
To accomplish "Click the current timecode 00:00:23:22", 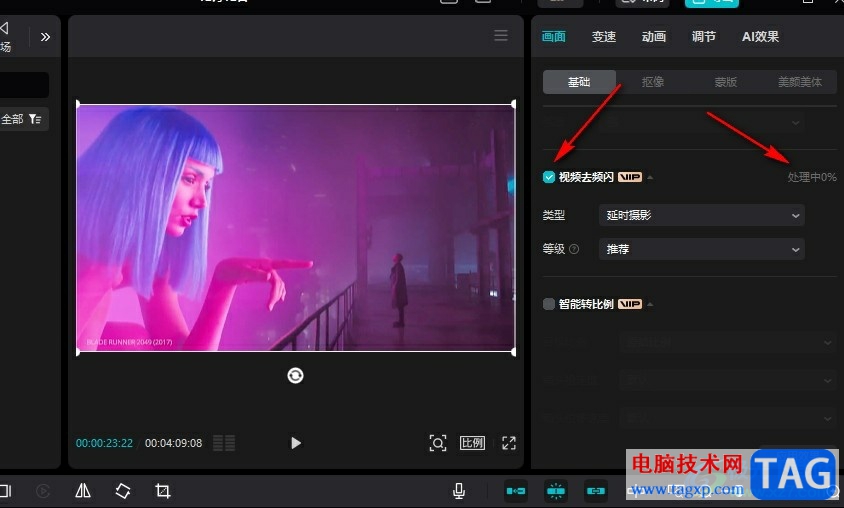I will tap(104, 443).
